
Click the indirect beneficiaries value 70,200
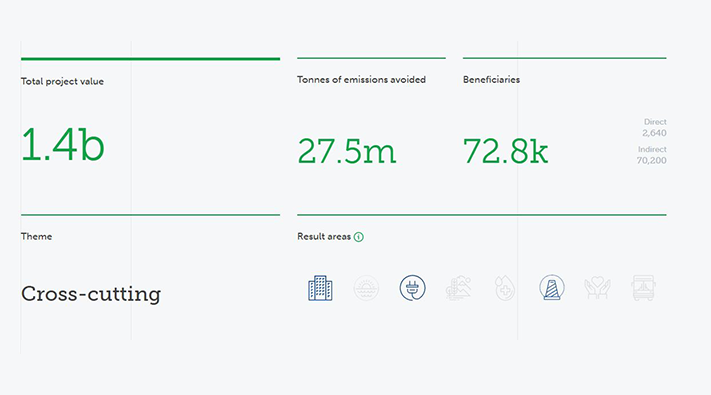click(x=652, y=160)
